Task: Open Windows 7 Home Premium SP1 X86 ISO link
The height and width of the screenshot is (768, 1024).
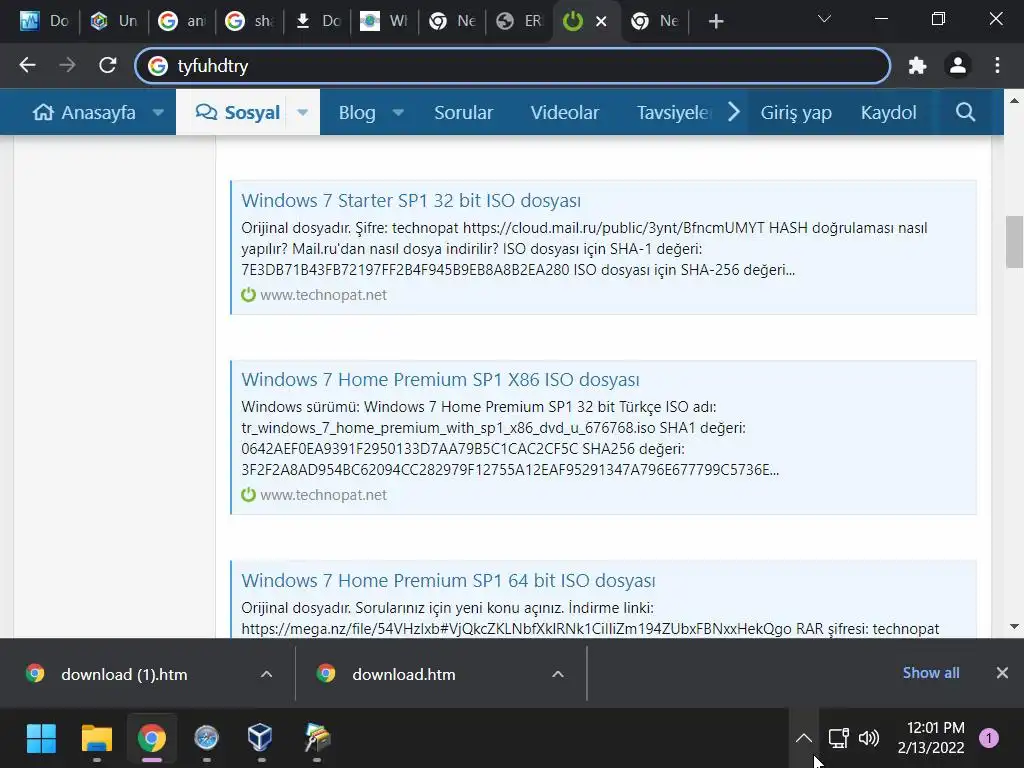Action: pos(440,379)
